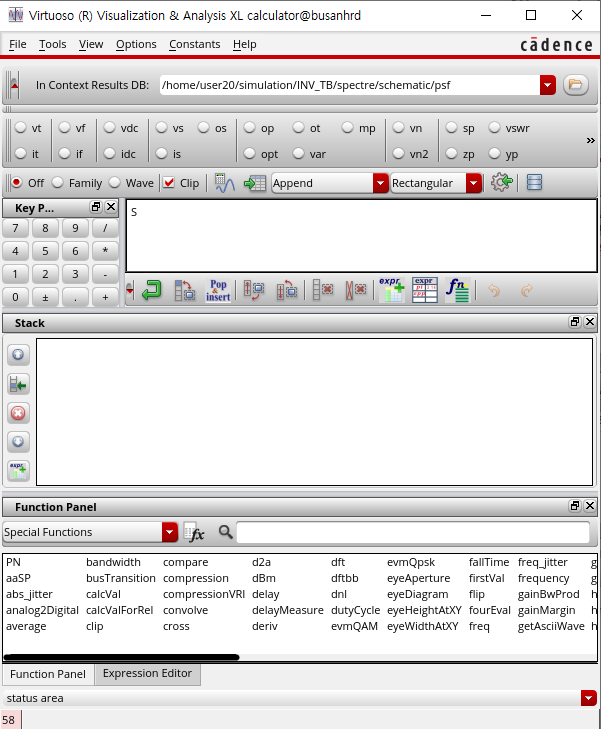Image resolution: width=601 pixels, height=729 pixels.
Task: Click the dutyCycle function
Action: tap(355, 610)
